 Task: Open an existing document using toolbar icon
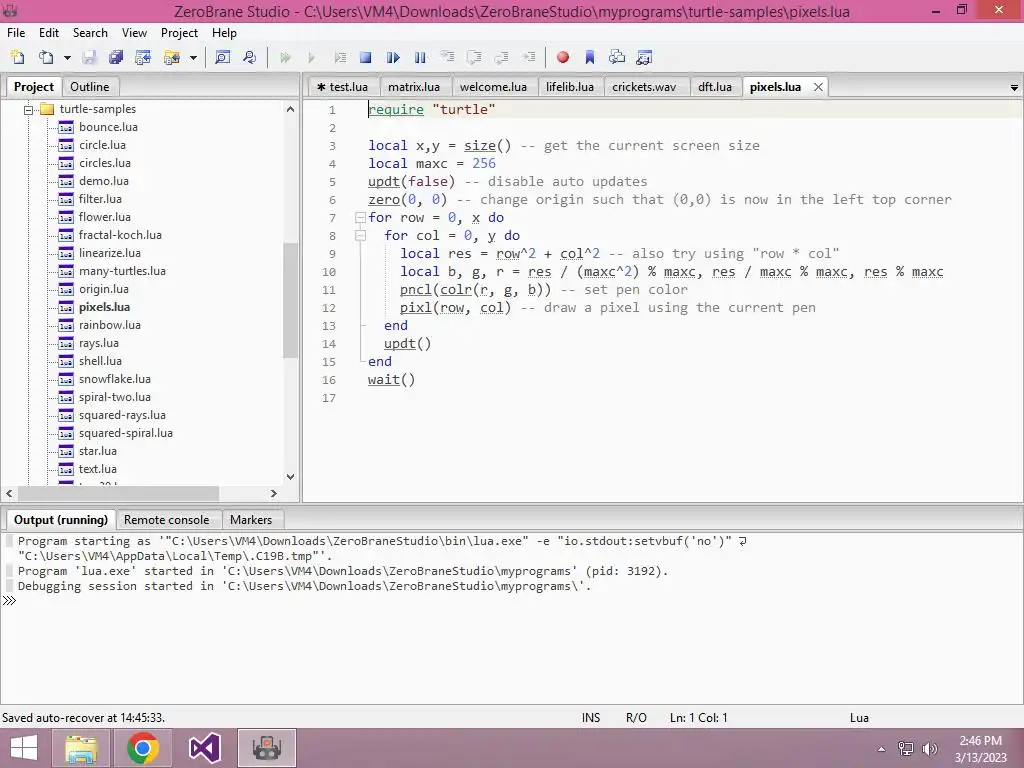coord(46,57)
